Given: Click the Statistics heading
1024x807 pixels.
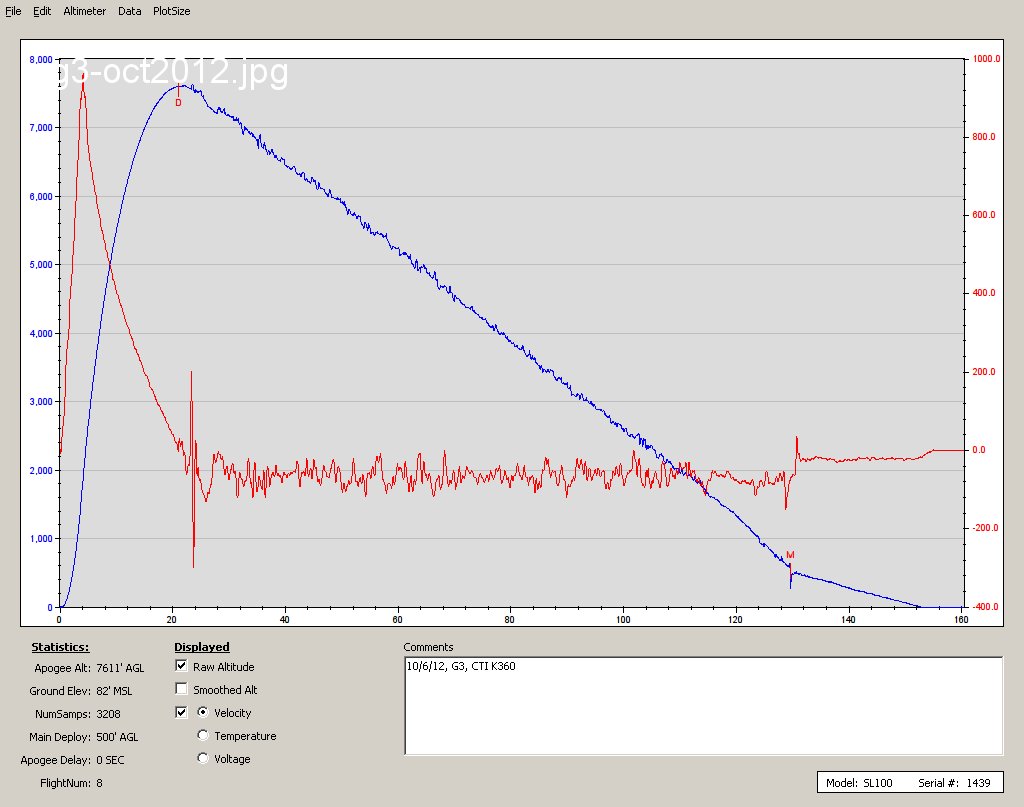Looking at the screenshot, I should tap(60, 647).
